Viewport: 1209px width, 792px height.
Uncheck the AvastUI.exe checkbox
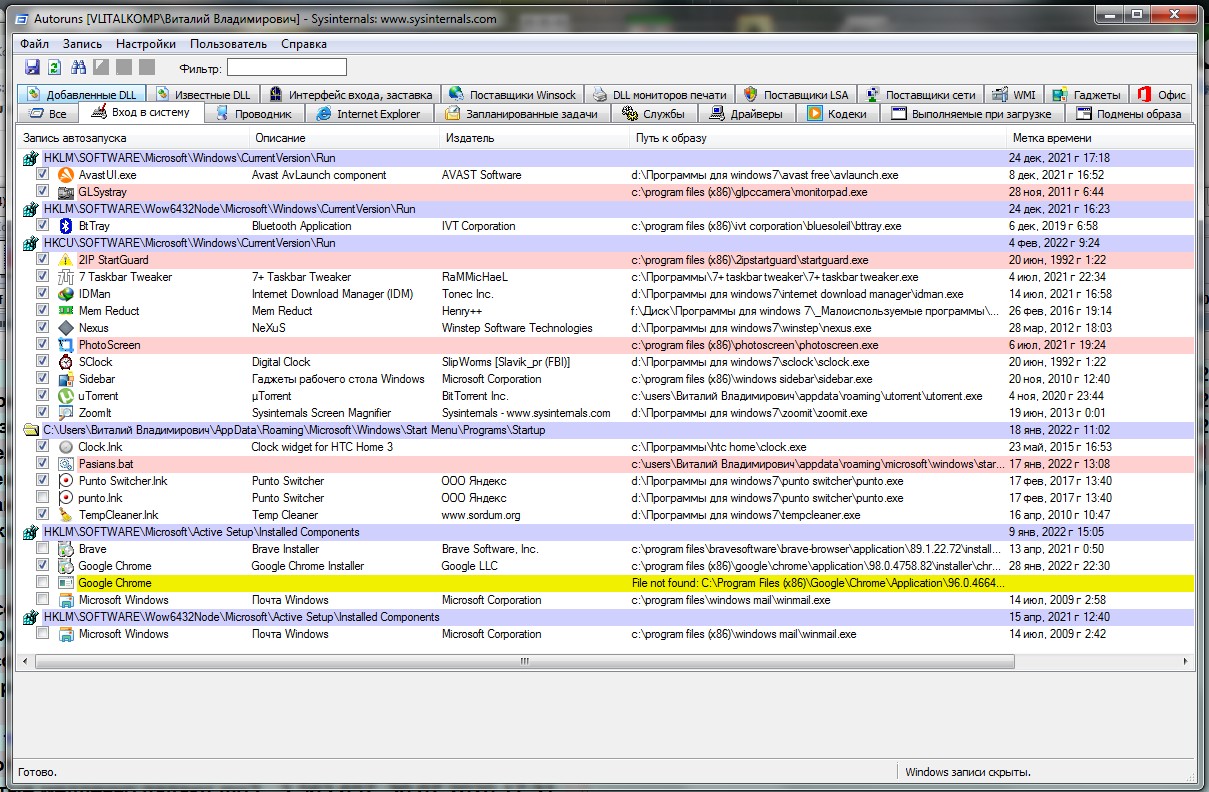click(43, 175)
